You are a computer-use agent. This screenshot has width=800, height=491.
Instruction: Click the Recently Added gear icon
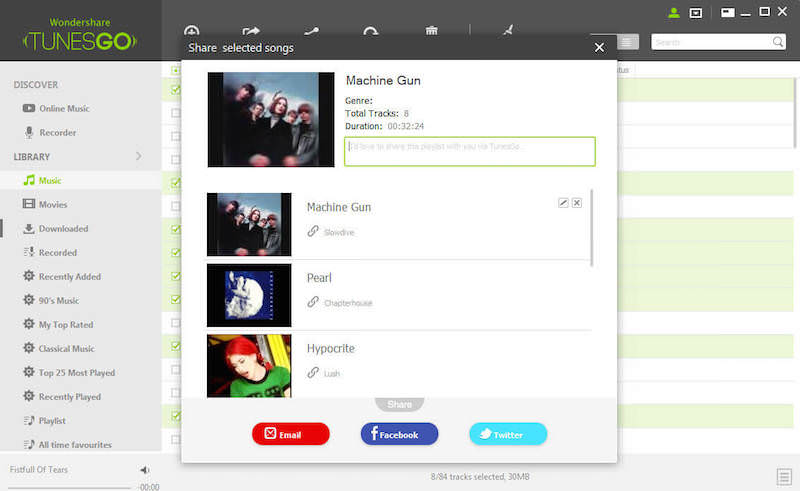click(29, 276)
